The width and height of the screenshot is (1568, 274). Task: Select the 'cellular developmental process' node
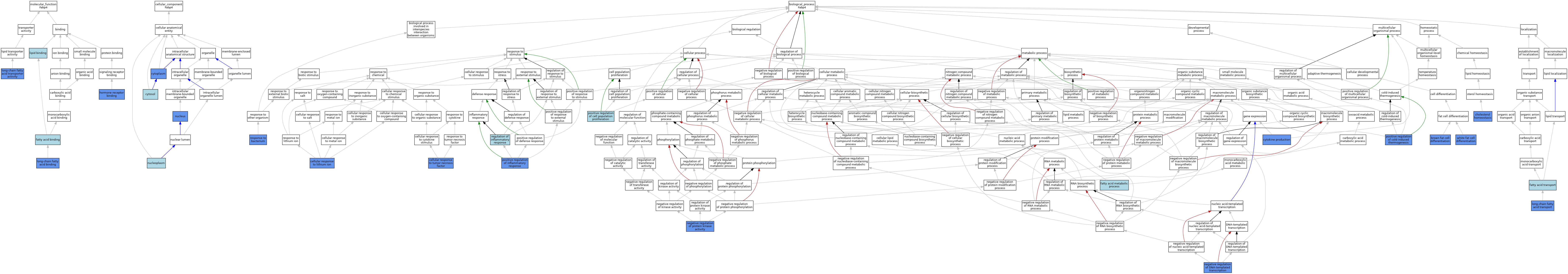pos(1362,74)
